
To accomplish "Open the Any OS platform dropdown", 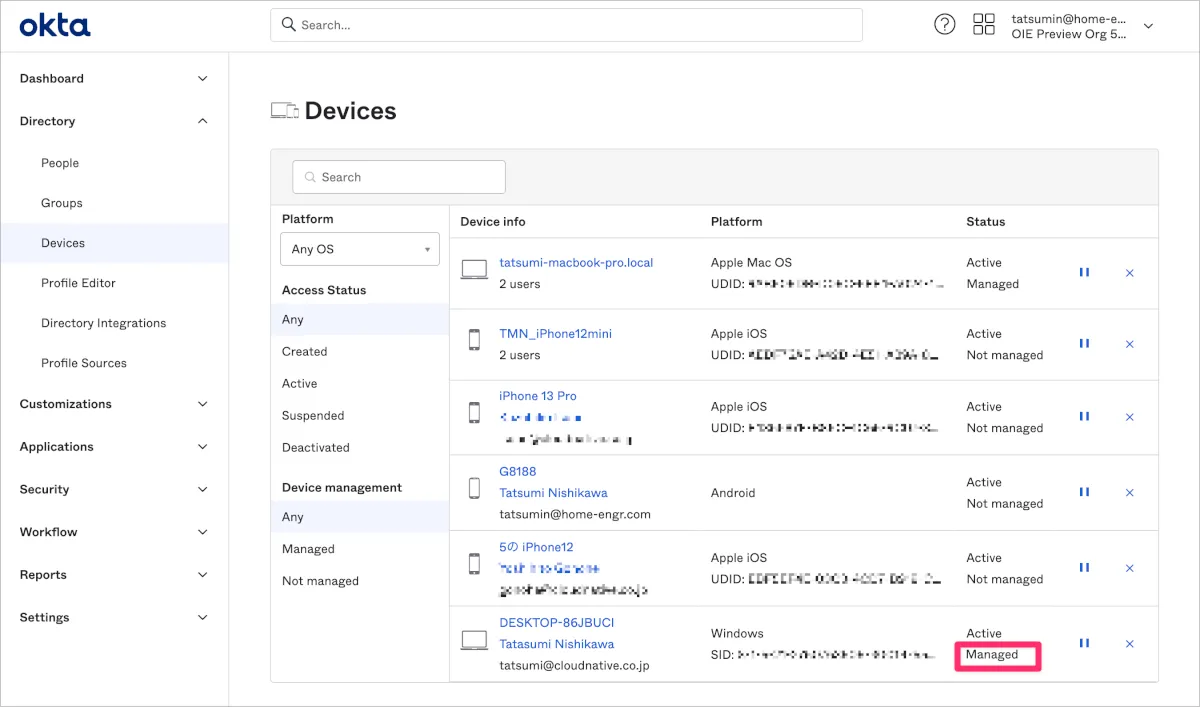I will point(360,249).
